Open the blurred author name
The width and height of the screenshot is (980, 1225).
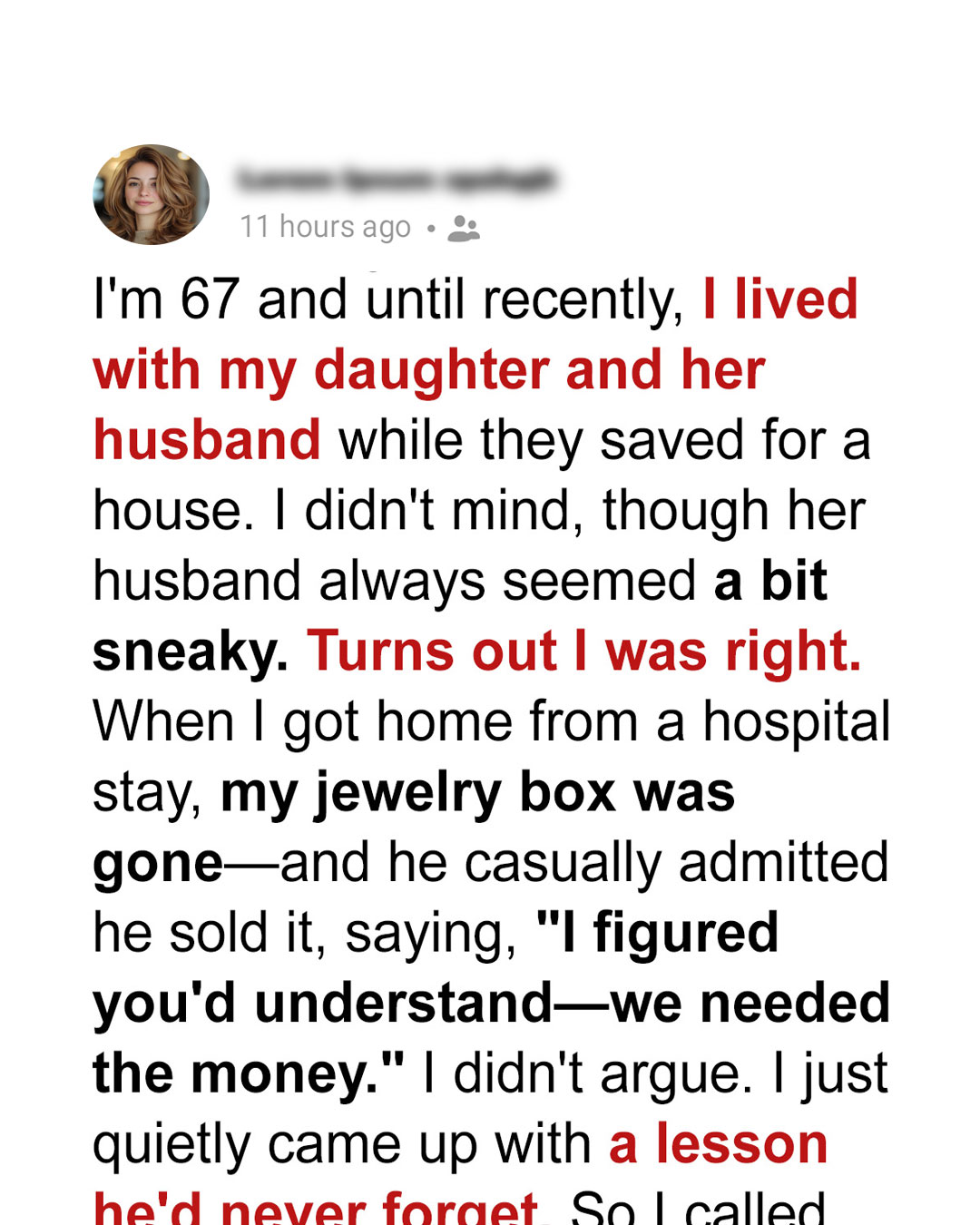pyautogui.click(x=396, y=179)
